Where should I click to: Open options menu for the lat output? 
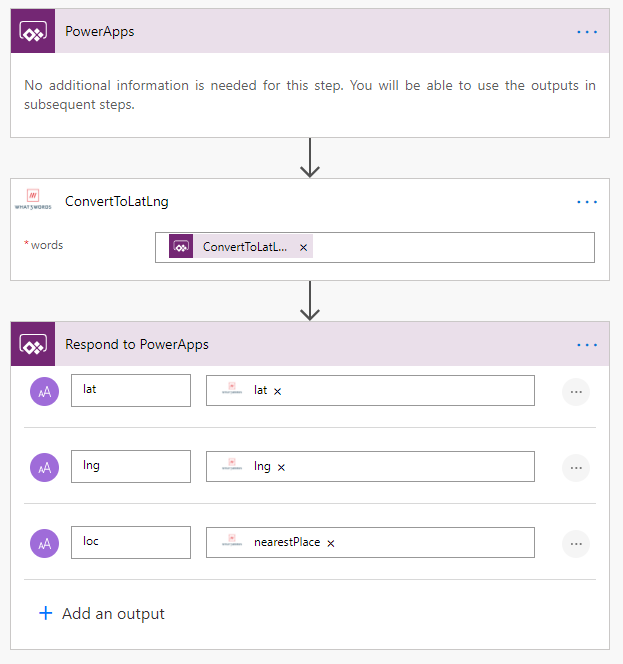point(576,392)
